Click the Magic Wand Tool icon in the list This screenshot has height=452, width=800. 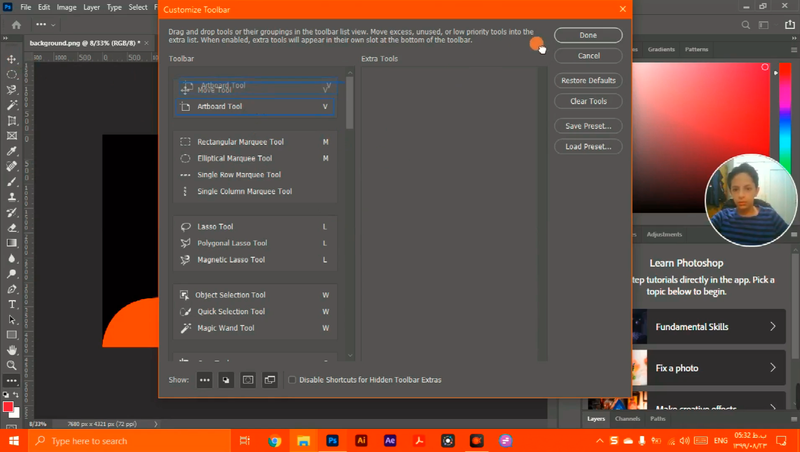186,328
